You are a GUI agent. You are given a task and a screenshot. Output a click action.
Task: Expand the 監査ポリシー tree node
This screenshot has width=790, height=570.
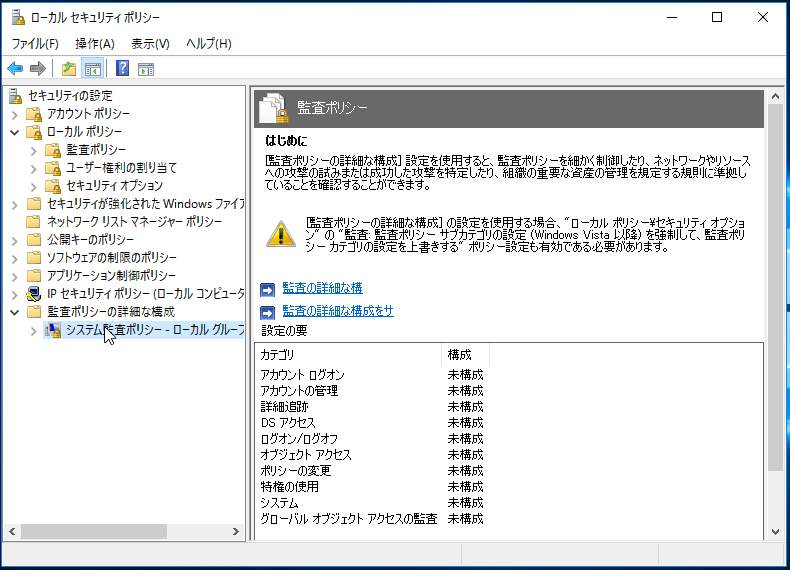click(34, 151)
